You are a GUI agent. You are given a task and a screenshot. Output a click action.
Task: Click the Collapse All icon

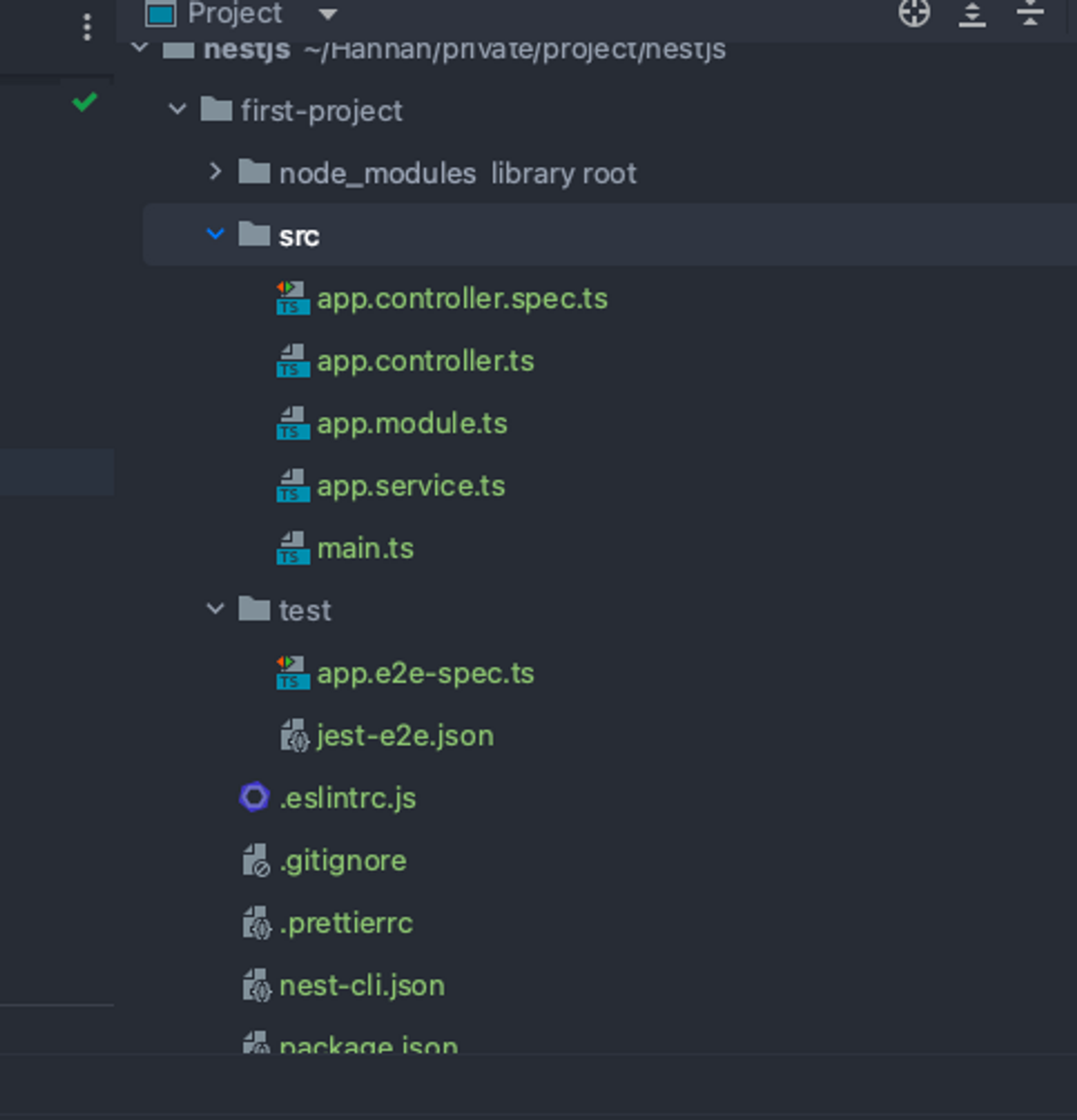click(x=1030, y=12)
